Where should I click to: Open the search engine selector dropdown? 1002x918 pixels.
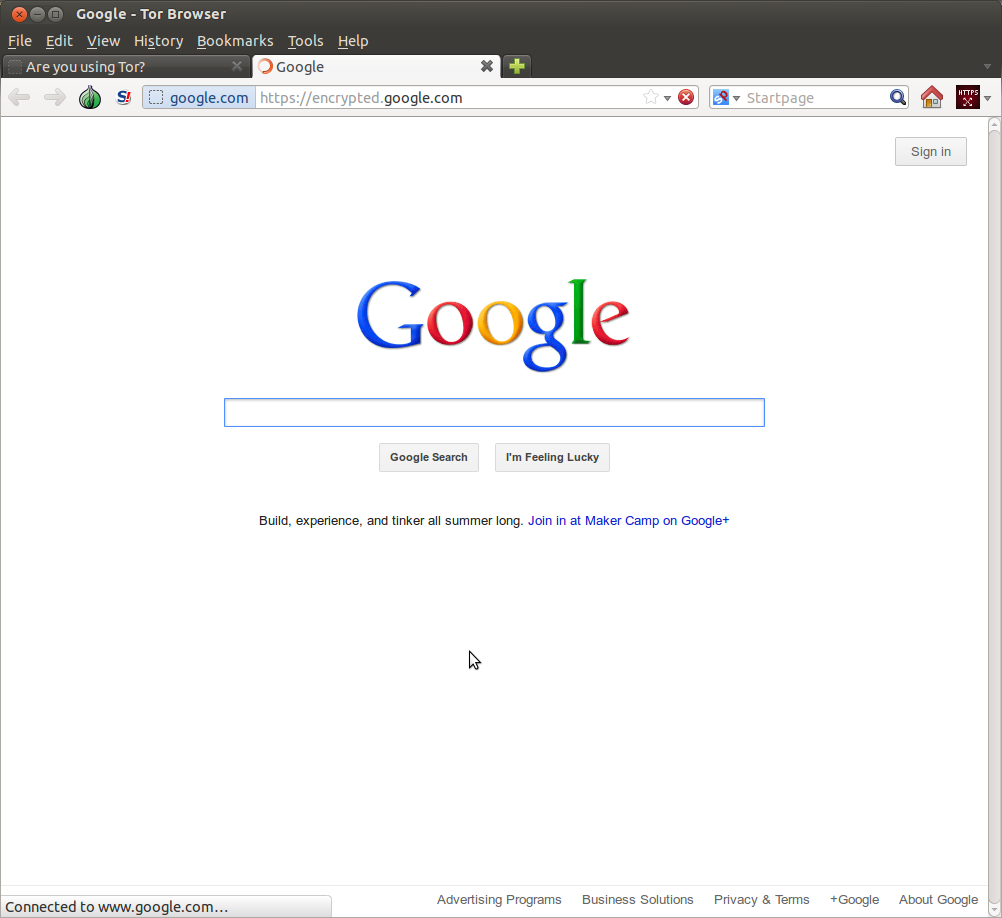point(736,98)
